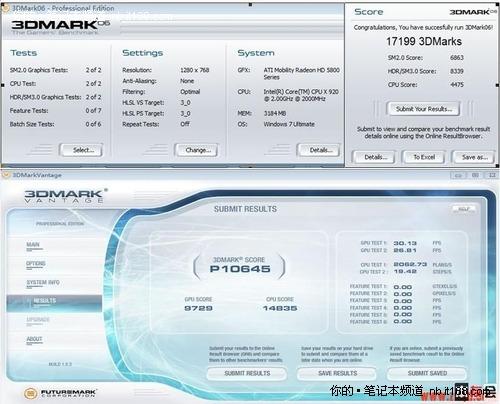Click SUBMIT RESULTS button in Vantage
This screenshot has height=404, width=500.
[247, 373]
